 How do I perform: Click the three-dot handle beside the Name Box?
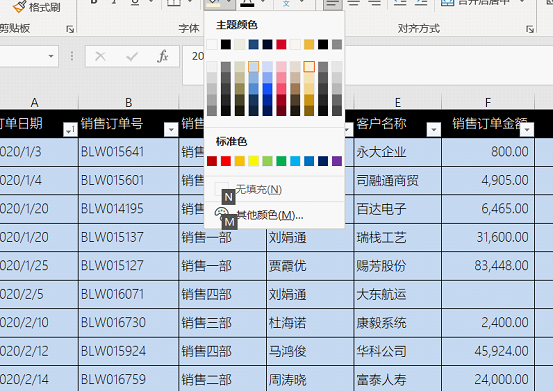pos(72,56)
